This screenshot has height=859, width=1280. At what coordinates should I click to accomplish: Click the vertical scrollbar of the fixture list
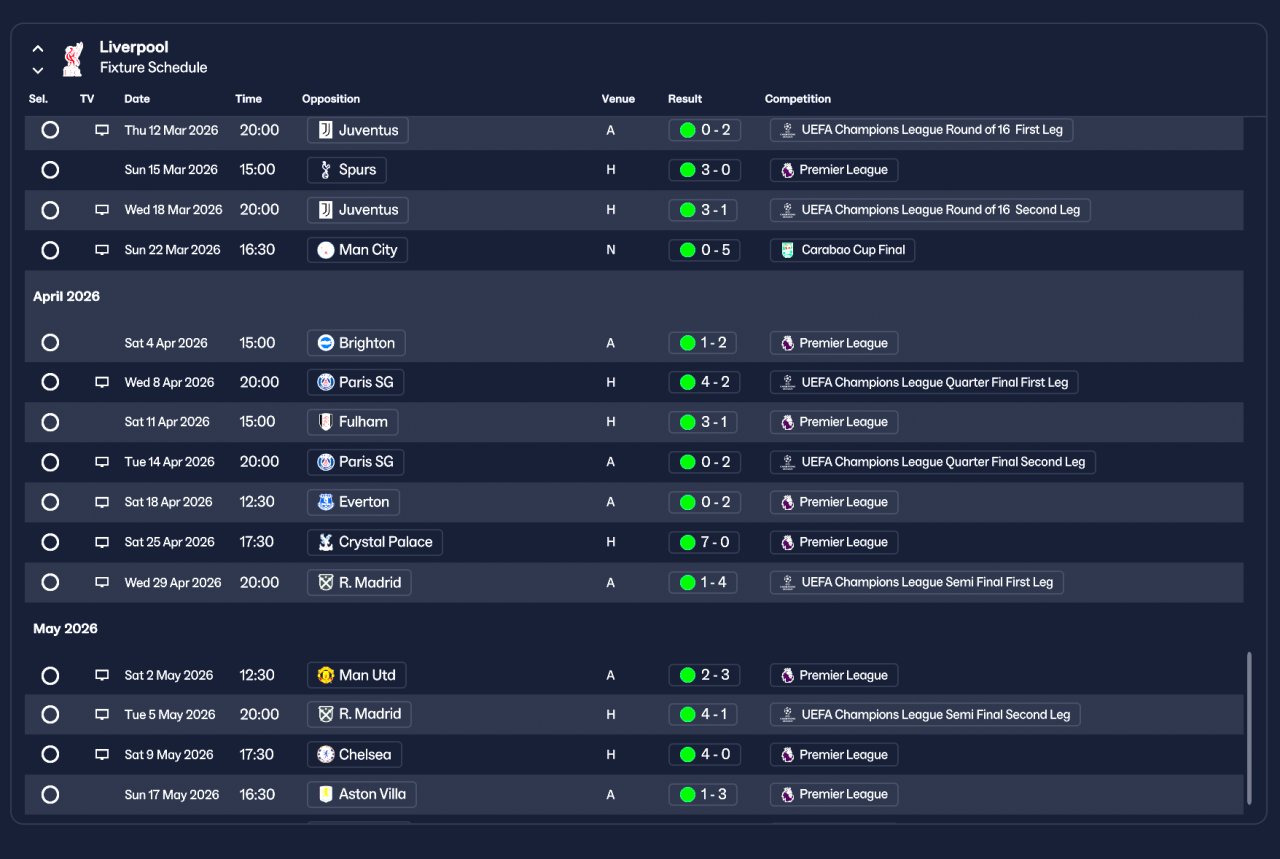(x=1249, y=729)
